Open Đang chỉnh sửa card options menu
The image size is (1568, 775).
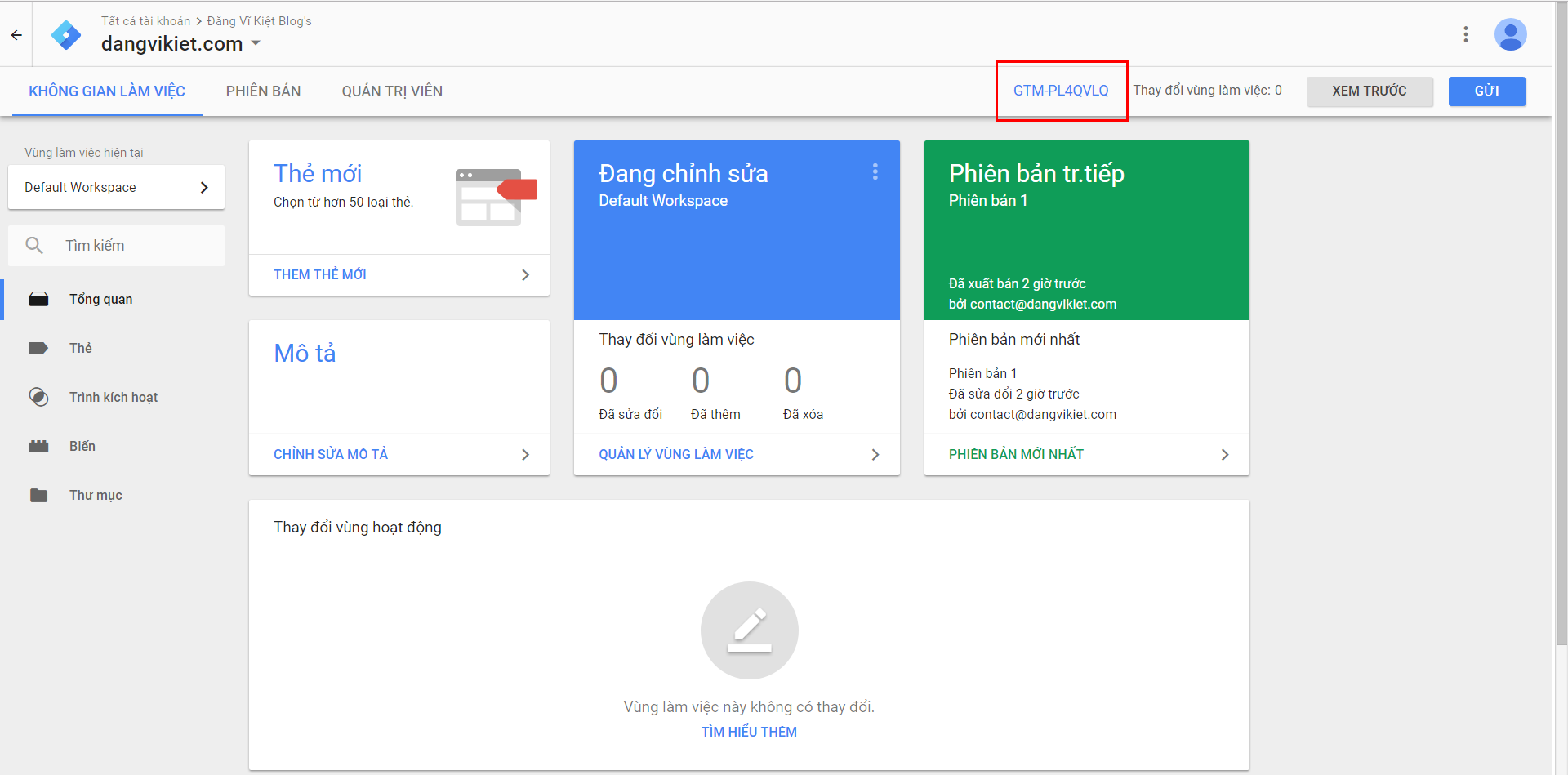pyautogui.click(x=875, y=171)
